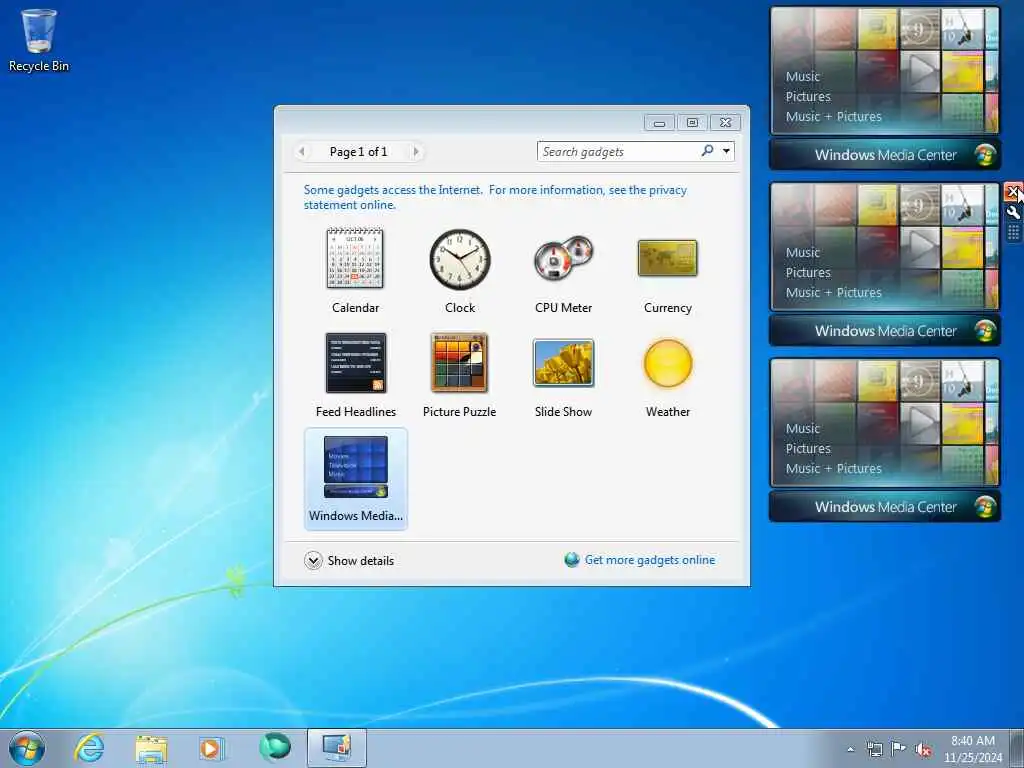The width and height of the screenshot is (1024, 768).
Task: Select the Calendar gadget icon
Action: 355,258
